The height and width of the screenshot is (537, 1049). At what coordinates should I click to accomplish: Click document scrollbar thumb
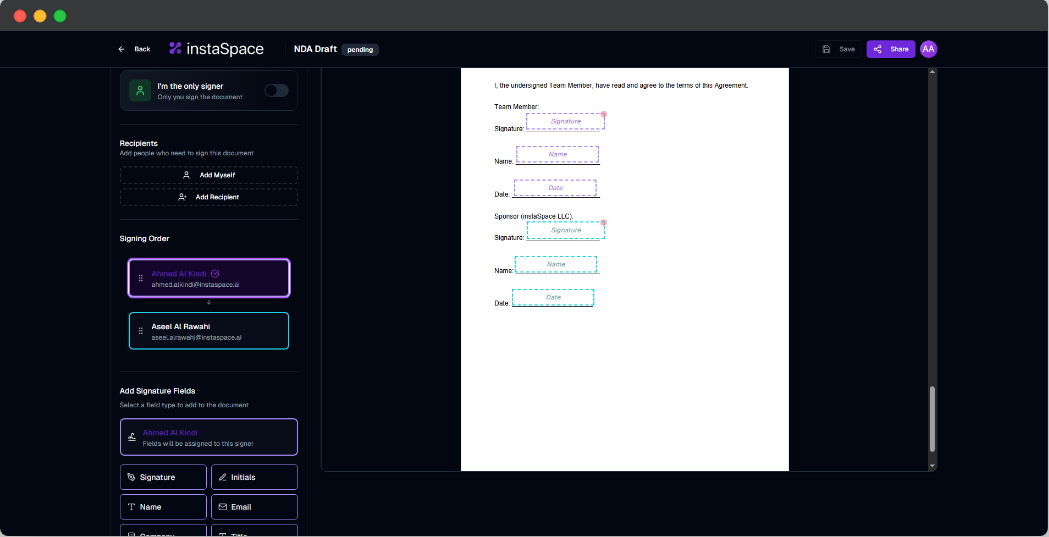coord(932,419)
